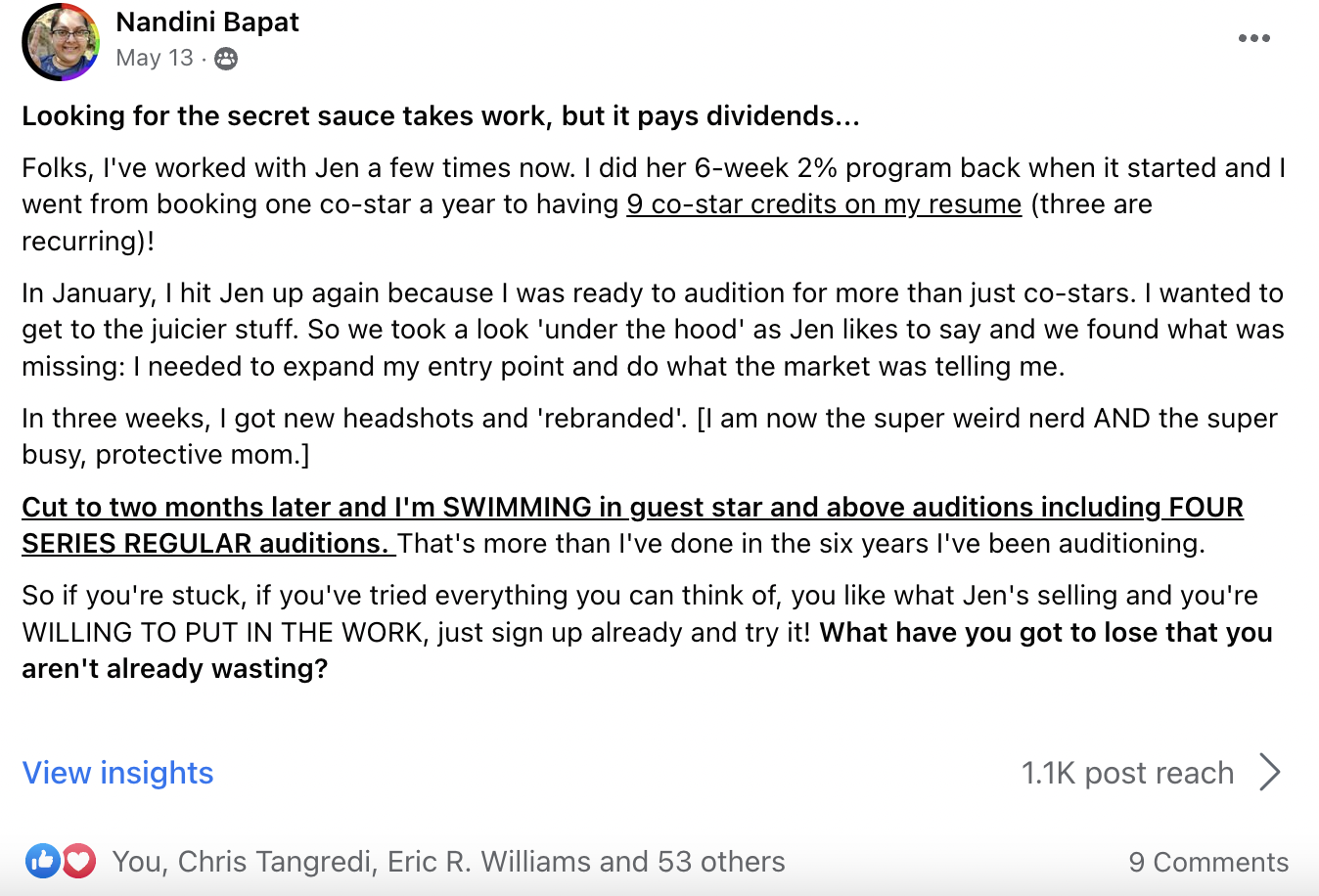
Task: Open the May 13 post timestamp
Action: [154, 59]
